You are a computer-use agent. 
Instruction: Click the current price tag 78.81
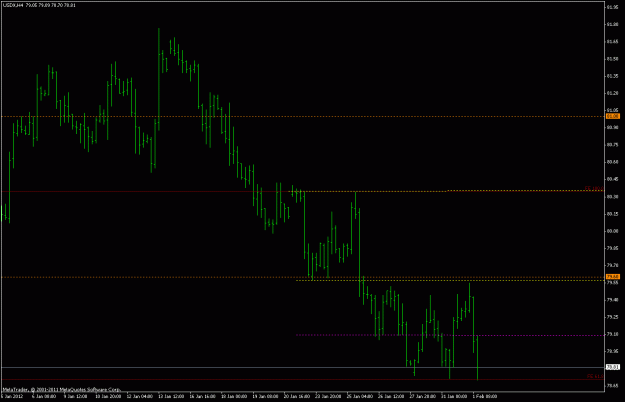click(613, 367)
